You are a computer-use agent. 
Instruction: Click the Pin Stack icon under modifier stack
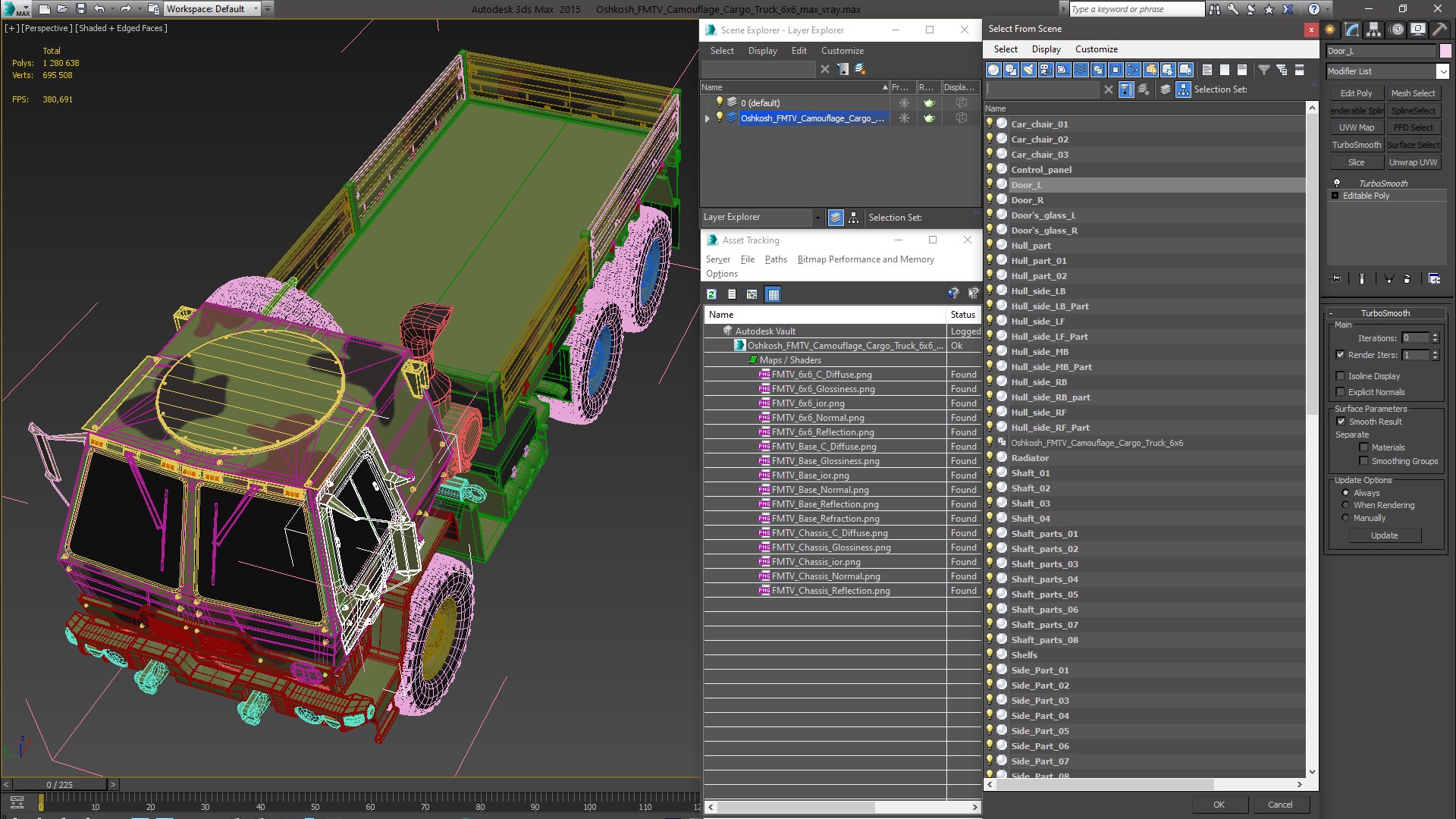[1336, 278]
